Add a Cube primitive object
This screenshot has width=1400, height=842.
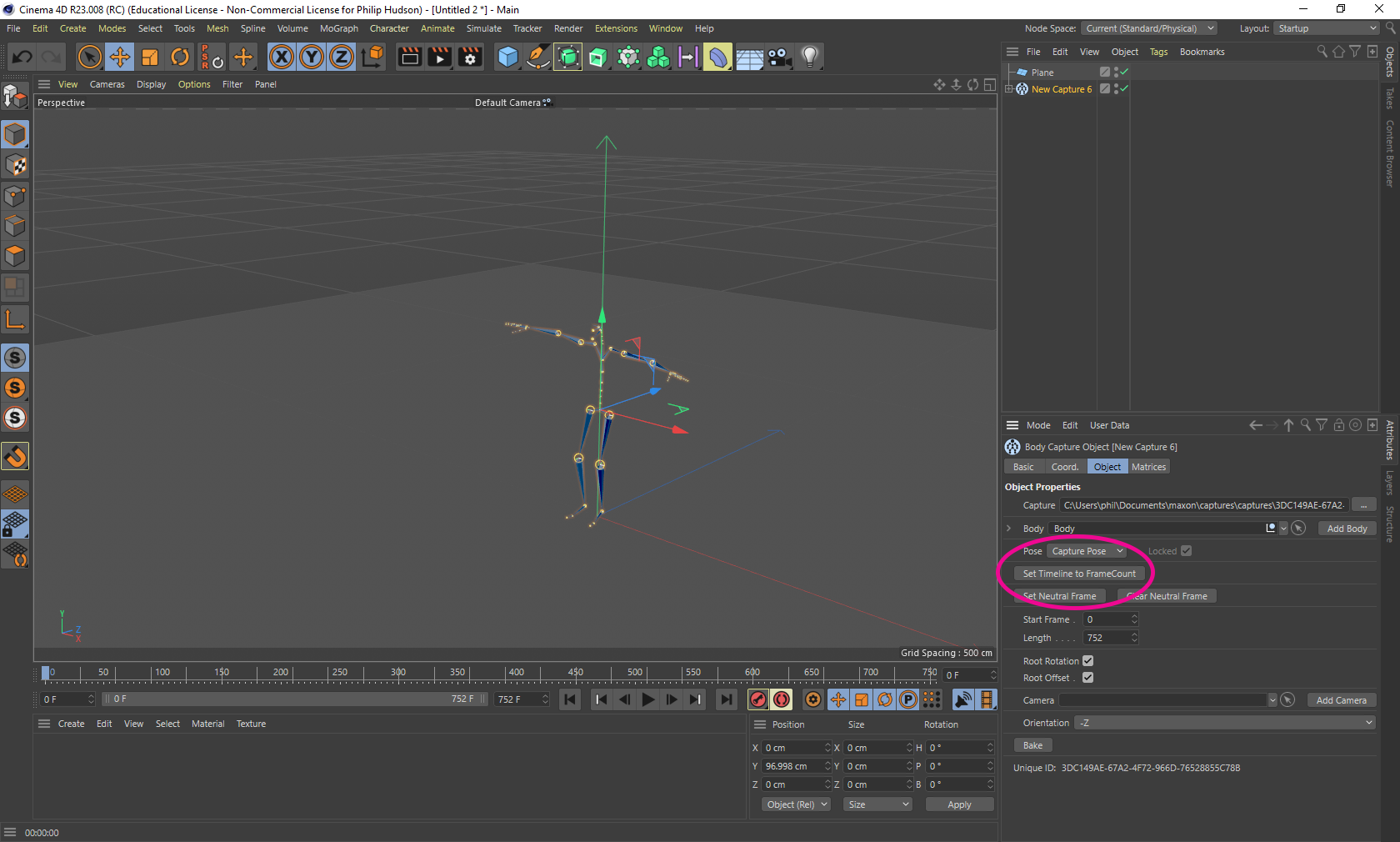pyautogui.click(x=507, y=57)
